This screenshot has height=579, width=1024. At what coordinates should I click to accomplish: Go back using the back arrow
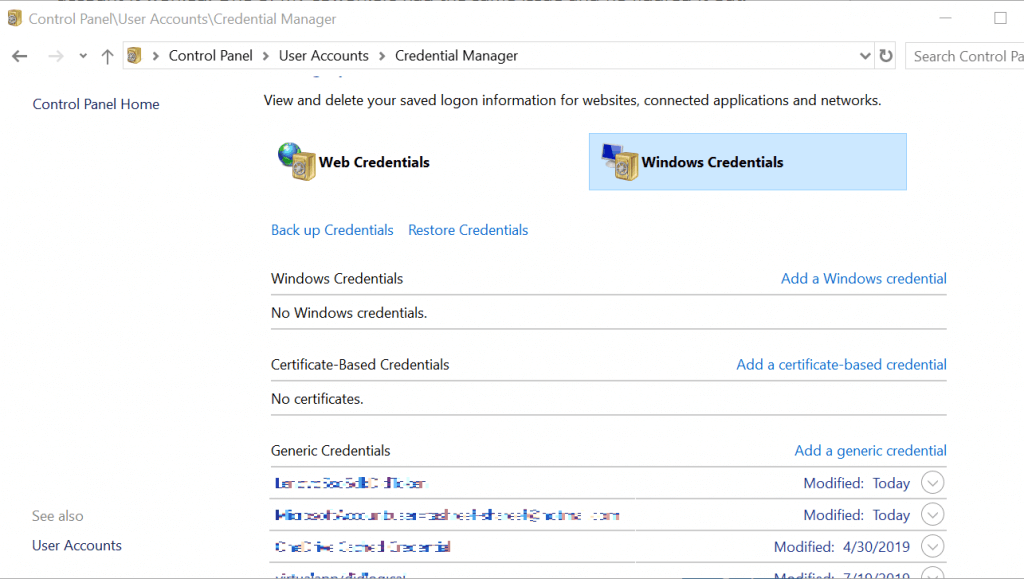click(20, 56)
